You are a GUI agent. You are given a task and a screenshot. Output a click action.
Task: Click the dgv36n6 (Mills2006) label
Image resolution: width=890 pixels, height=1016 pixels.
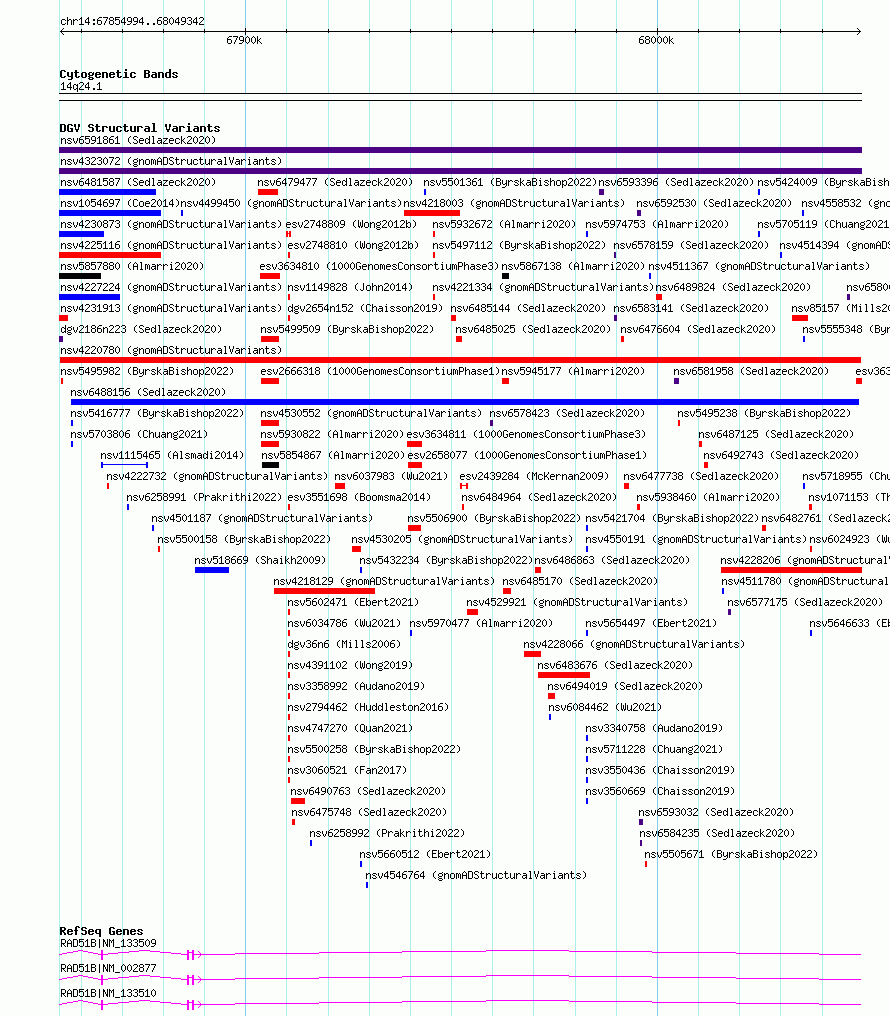coord(344,645)
